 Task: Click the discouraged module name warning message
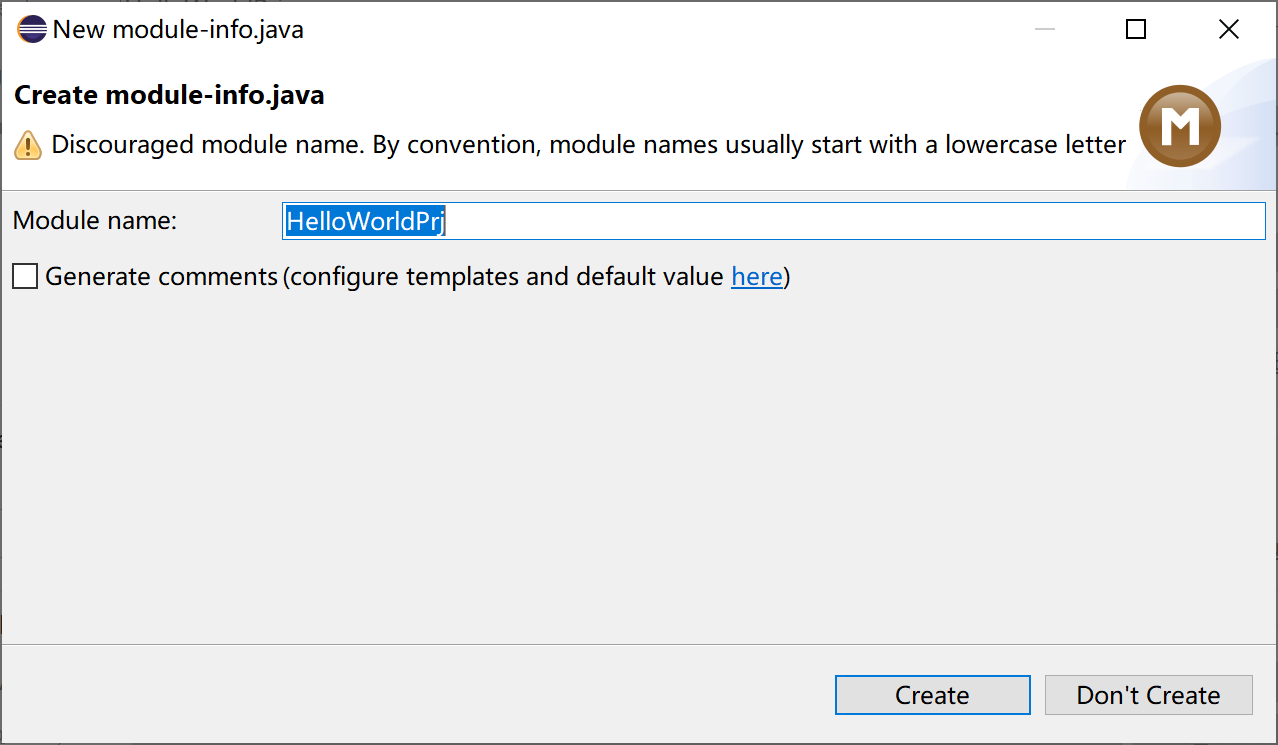588,145
